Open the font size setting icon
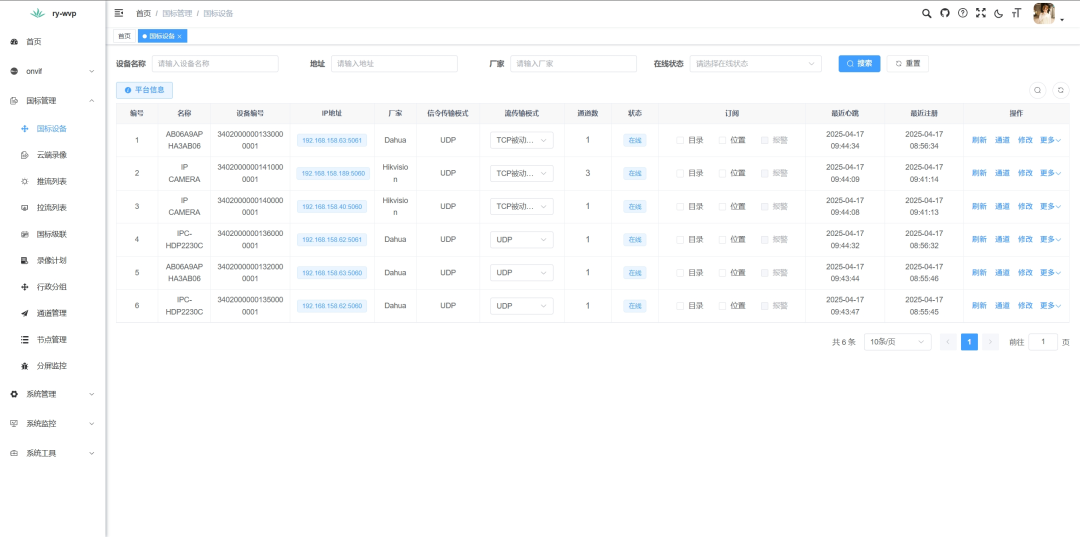The image size is (1080, 537). (x=1016, y=13)
